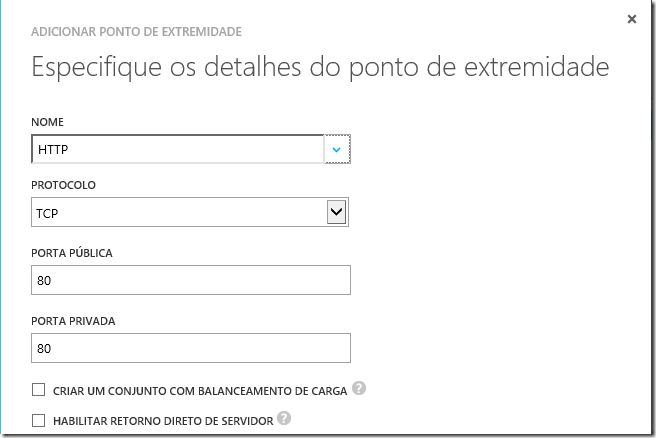The height and width of the screenshot is (438, 656).
Task: Select the TCP protocol combo box
Action: click(178, 212)
